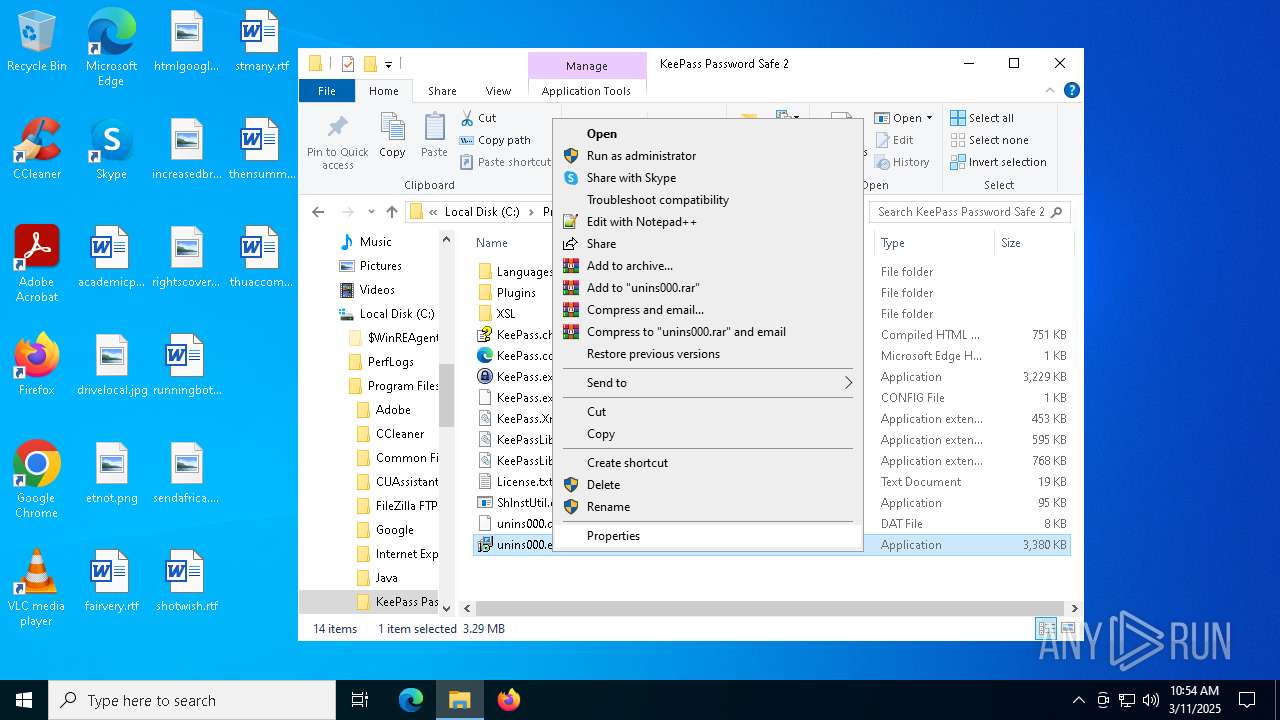The height and width of the screenshot is (720, 1280).
Task: Click Invert selection in ribbon
Action: coord(998,162)
